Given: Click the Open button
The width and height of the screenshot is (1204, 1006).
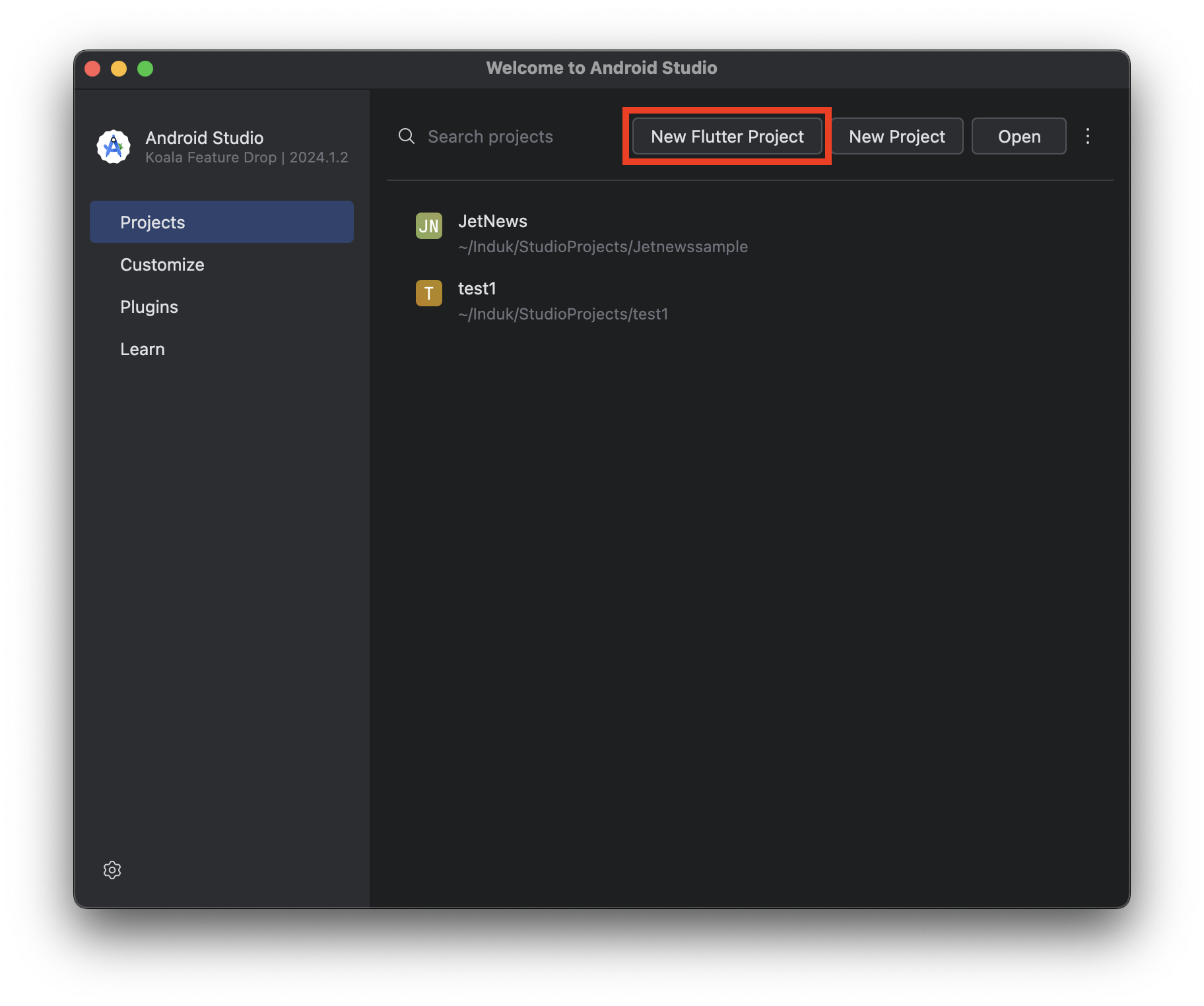Looking at the screenshot, I should tap(1019, 136).
